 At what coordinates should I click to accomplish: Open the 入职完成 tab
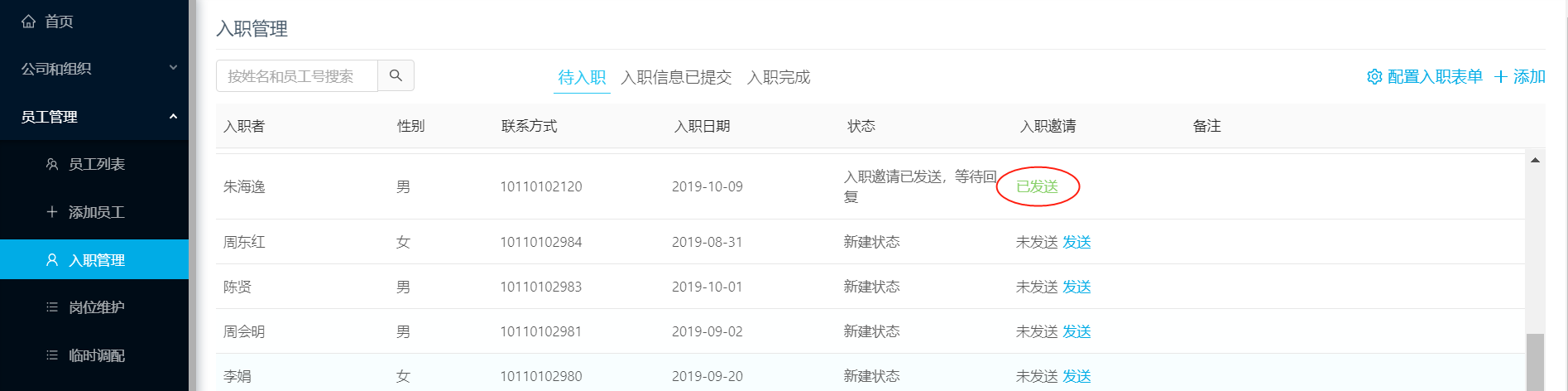pos(779,77)
